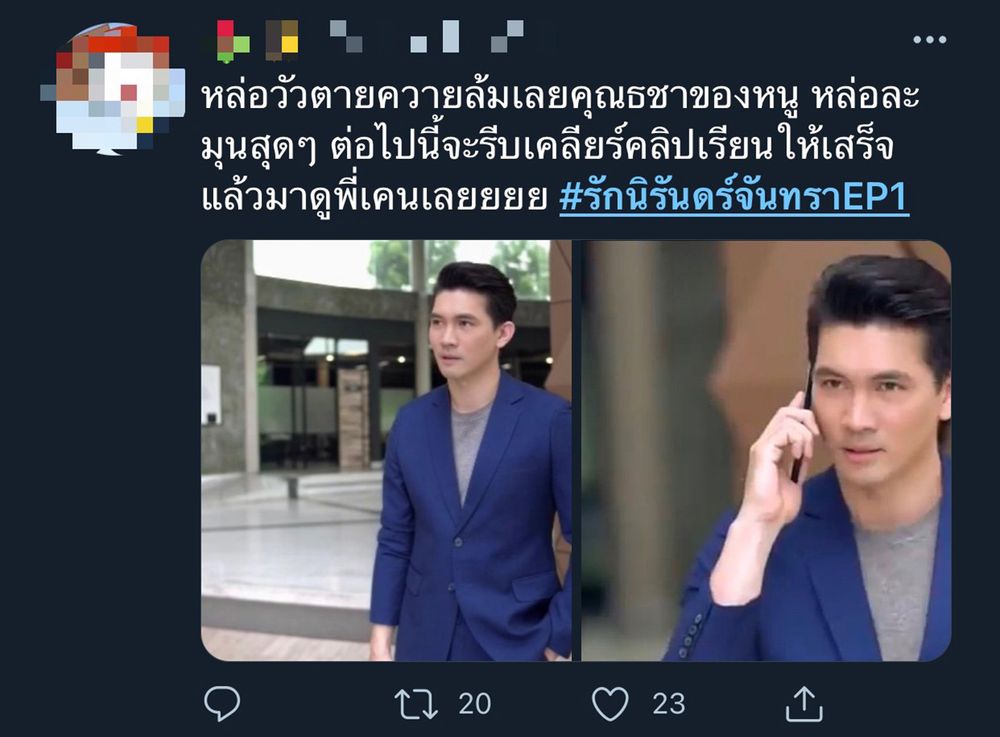Tap the second line mentioning คลิปเรียน
Screen dimensions: 1000x737
[547, 148]
